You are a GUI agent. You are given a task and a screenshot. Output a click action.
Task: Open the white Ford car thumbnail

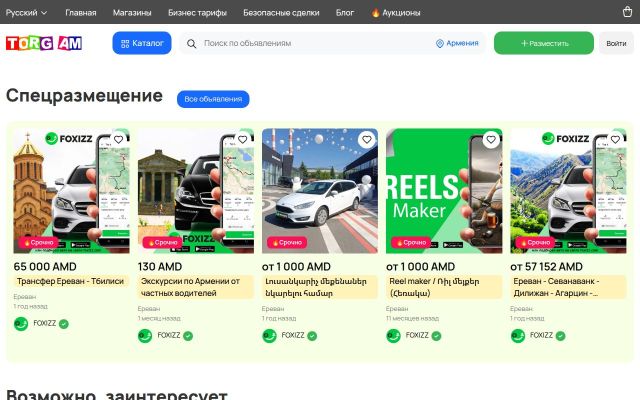coord(320,191)
